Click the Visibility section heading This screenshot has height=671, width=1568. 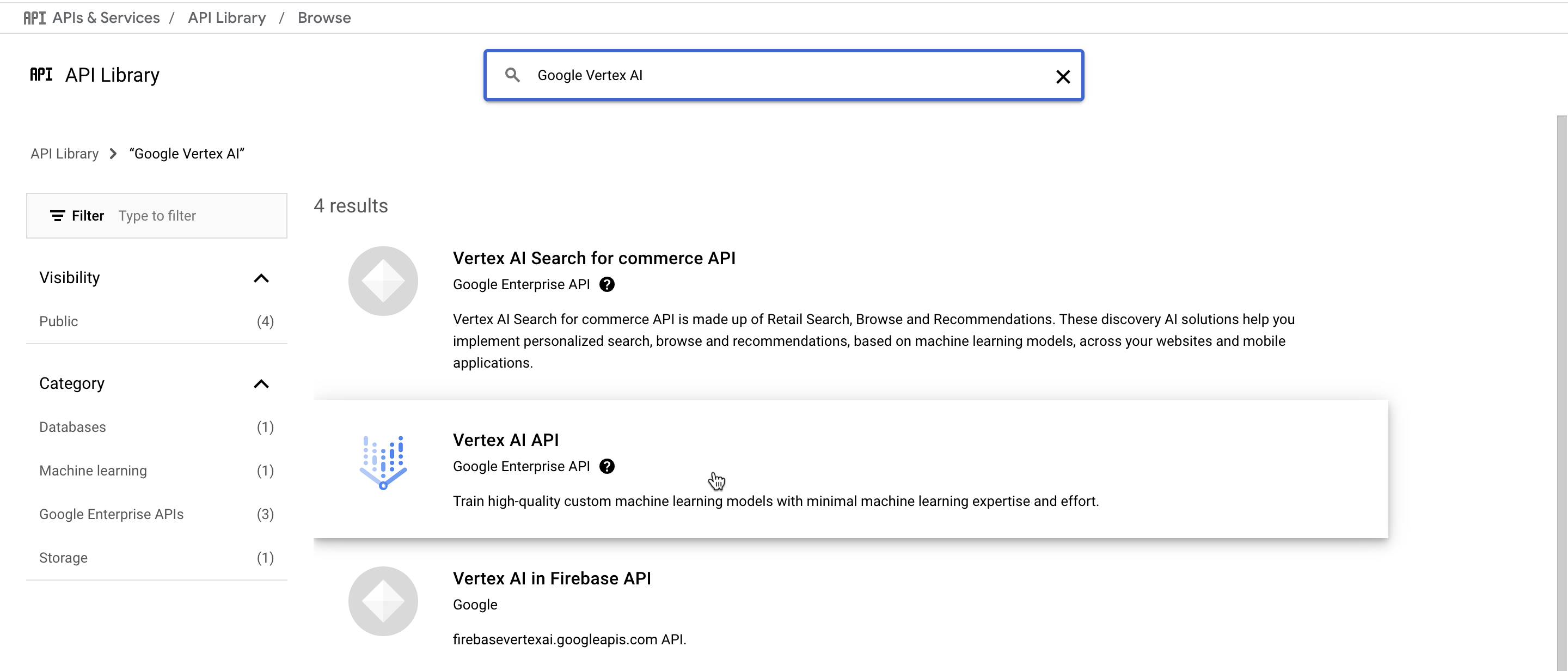[x=69, y=278]
